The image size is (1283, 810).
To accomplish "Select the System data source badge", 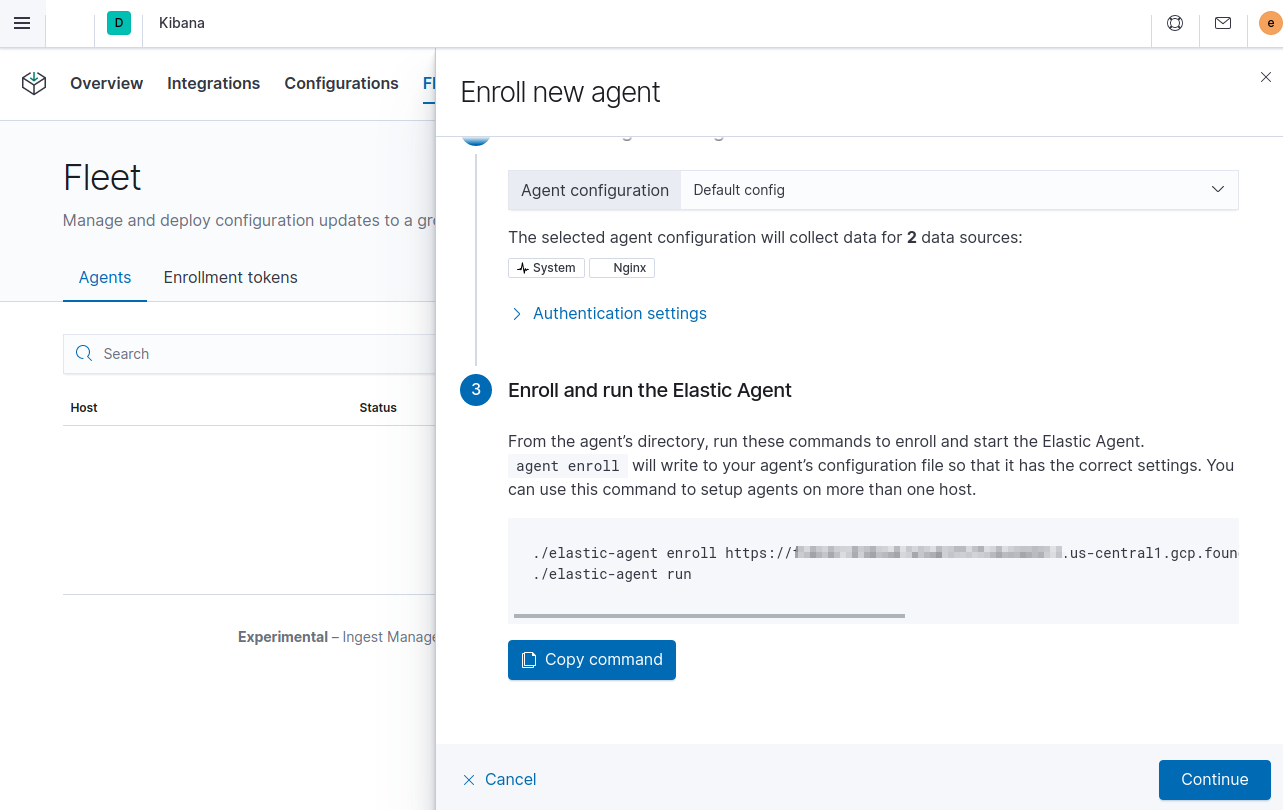I will 546,267.
